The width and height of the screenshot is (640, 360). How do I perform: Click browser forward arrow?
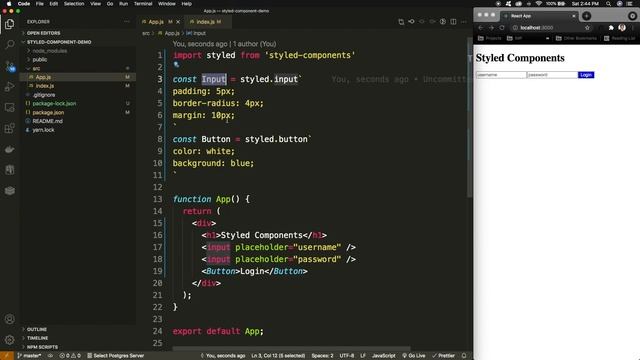click(x=491, y=28)
